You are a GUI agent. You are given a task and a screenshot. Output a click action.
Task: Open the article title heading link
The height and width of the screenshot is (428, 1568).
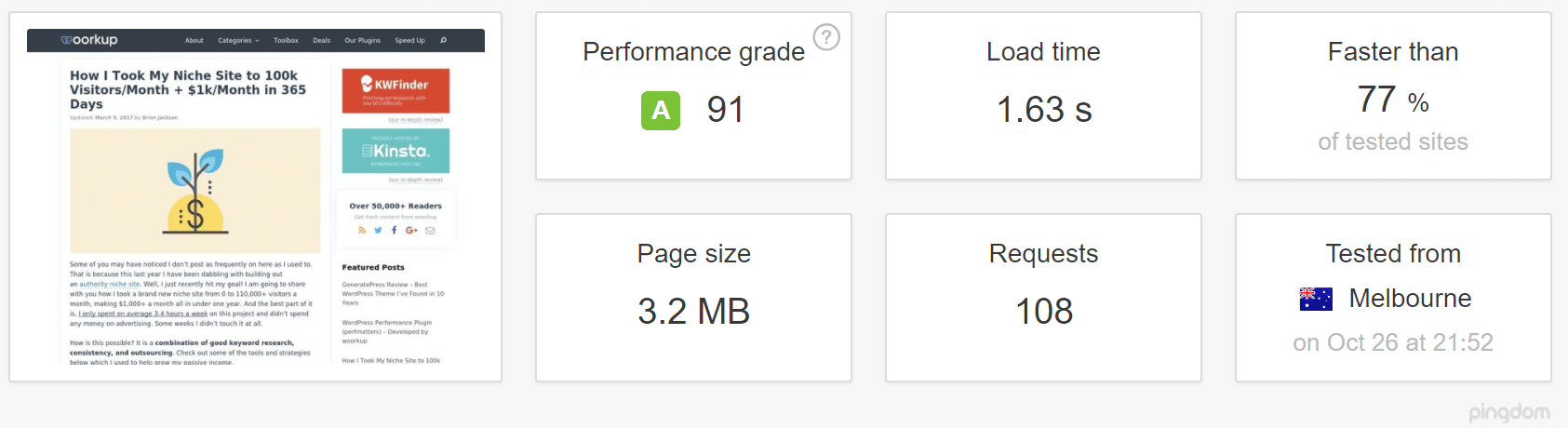188,89
